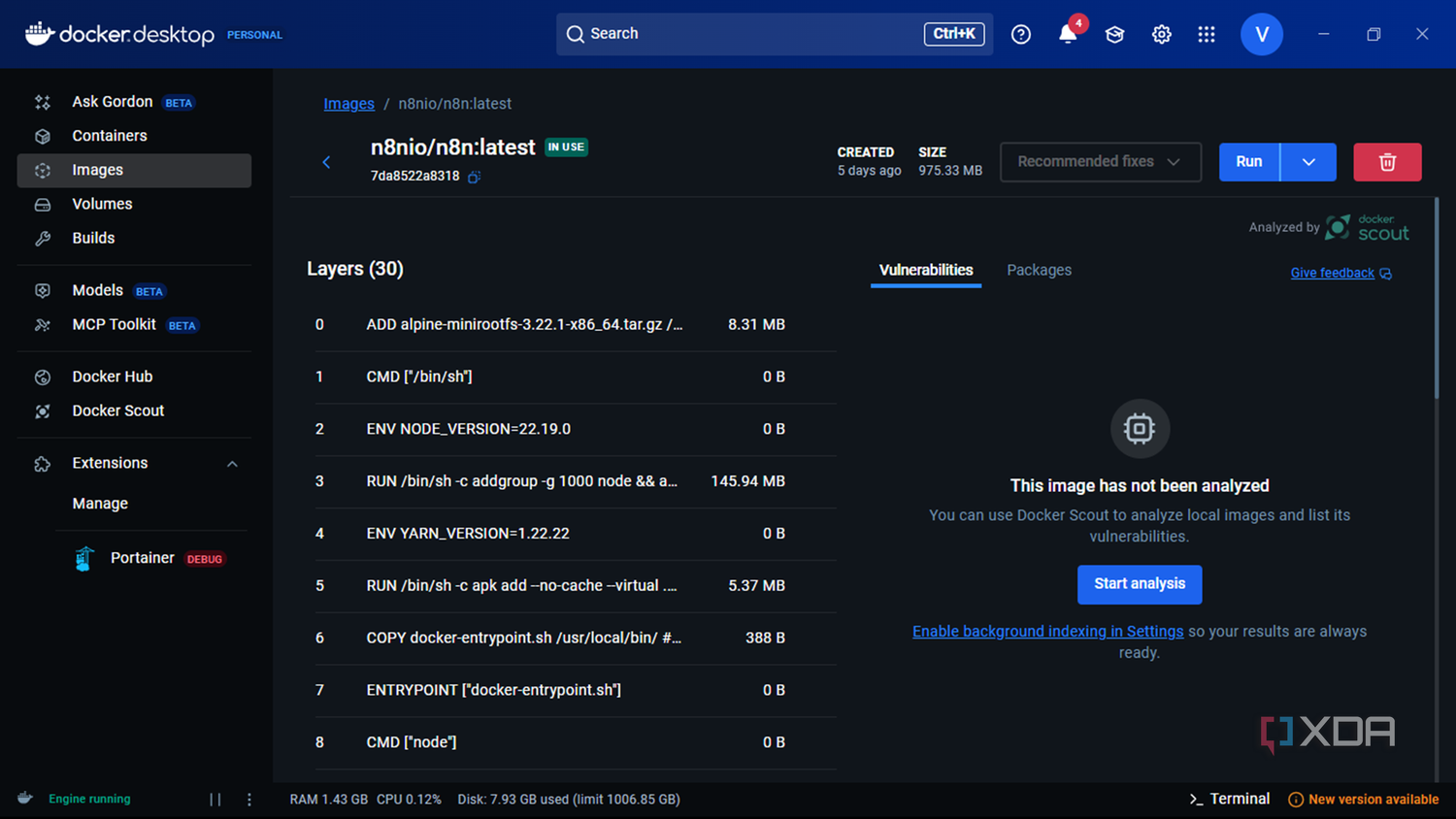Open Recommended fixes dropdown
The width and height of the screenshot is (1456, 819).
[1101, 162]
